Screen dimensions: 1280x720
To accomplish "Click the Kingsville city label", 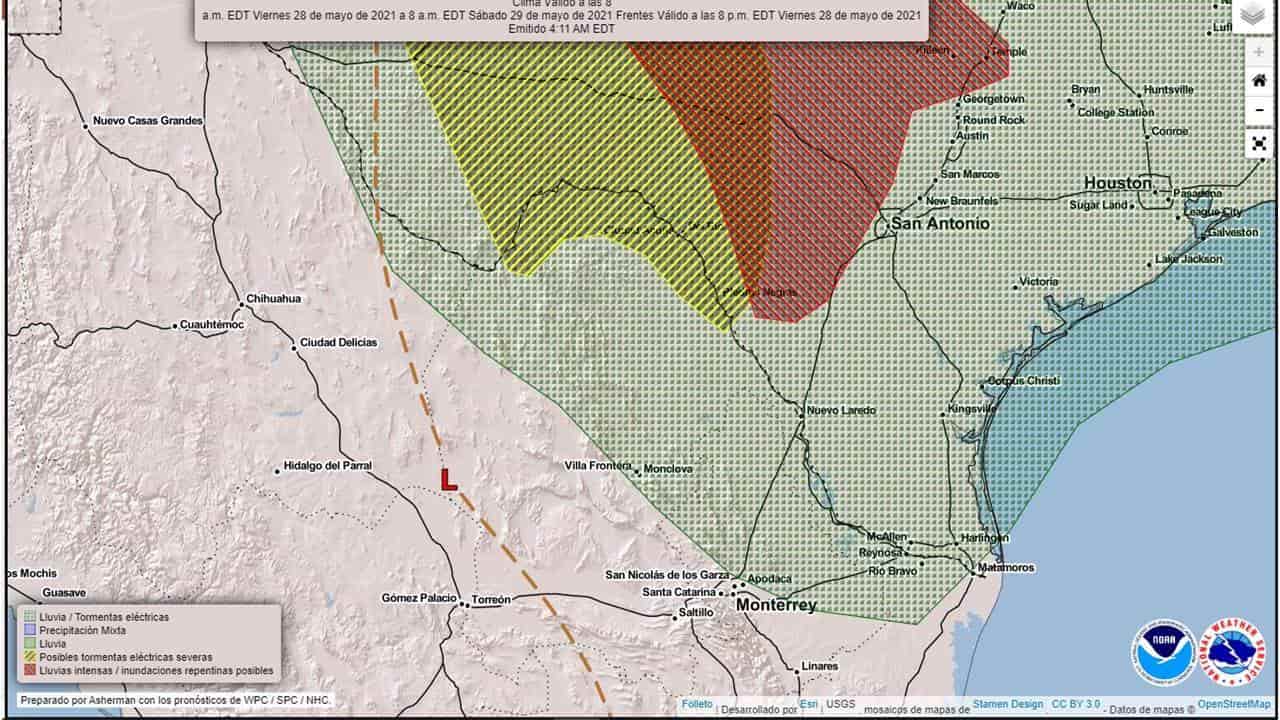I will pyautogui.click(x=972, y=409).
